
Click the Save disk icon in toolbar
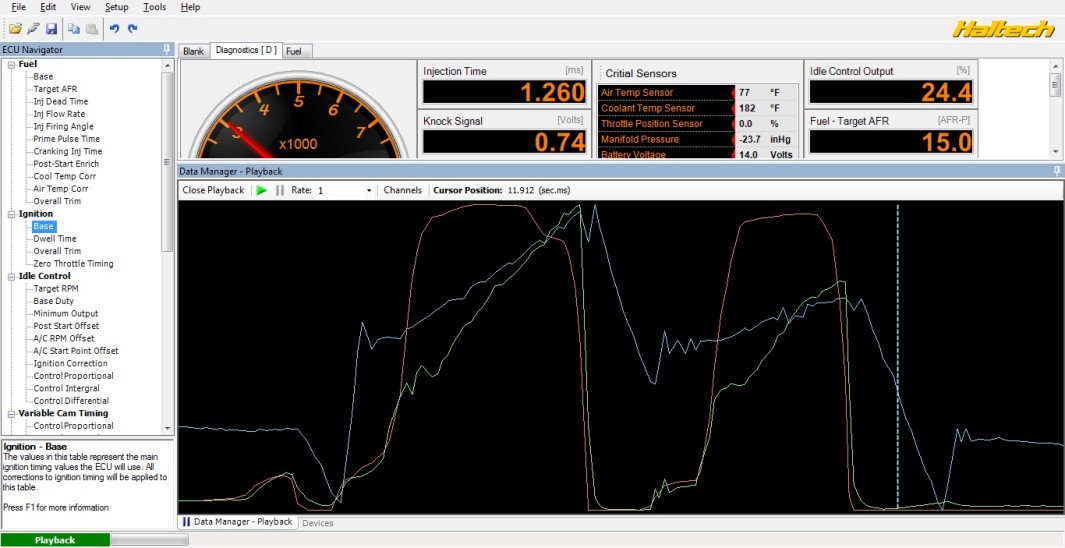pyautogui.click(x=51, y=29)
